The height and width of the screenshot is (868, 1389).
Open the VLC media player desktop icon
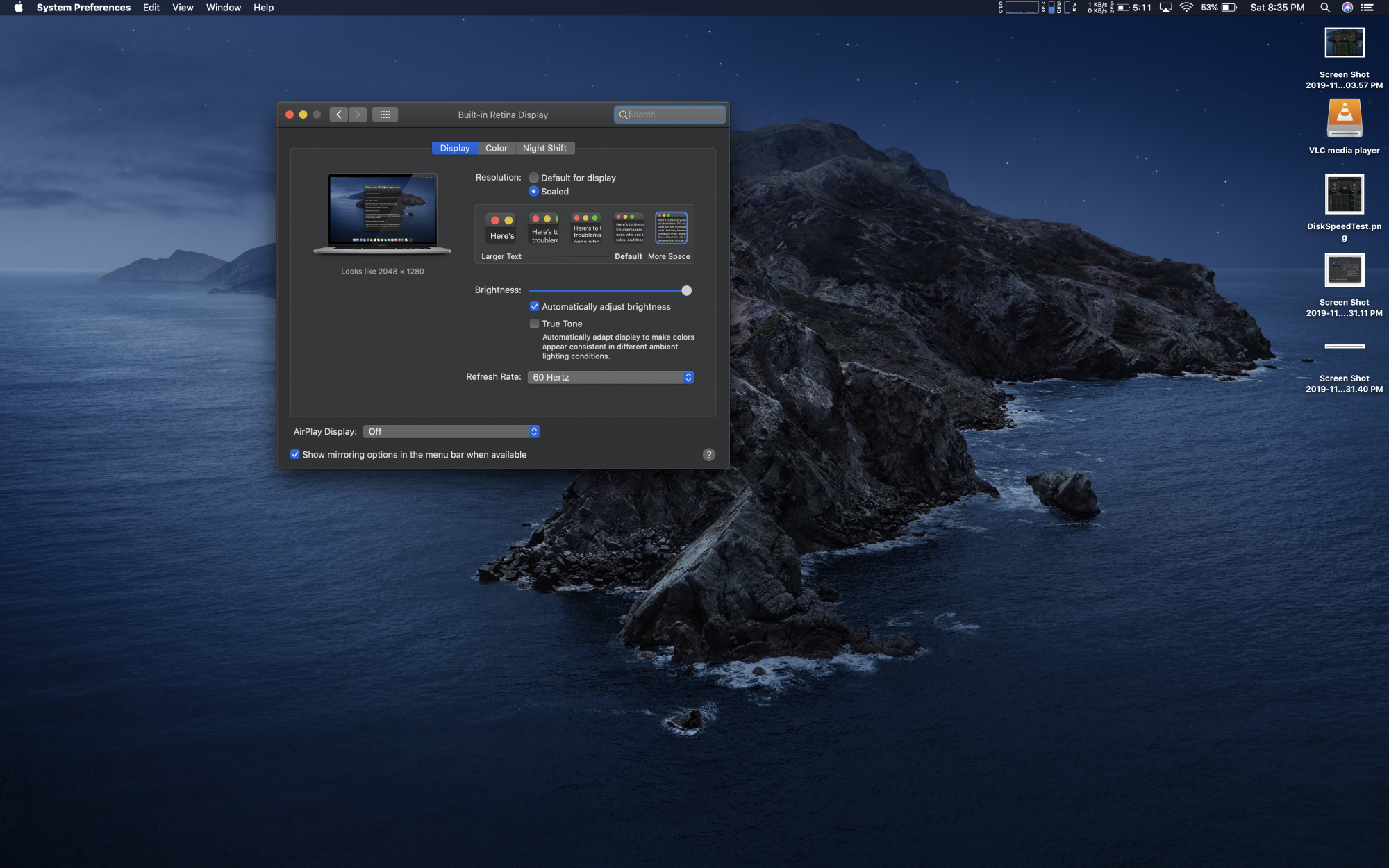1344,119
